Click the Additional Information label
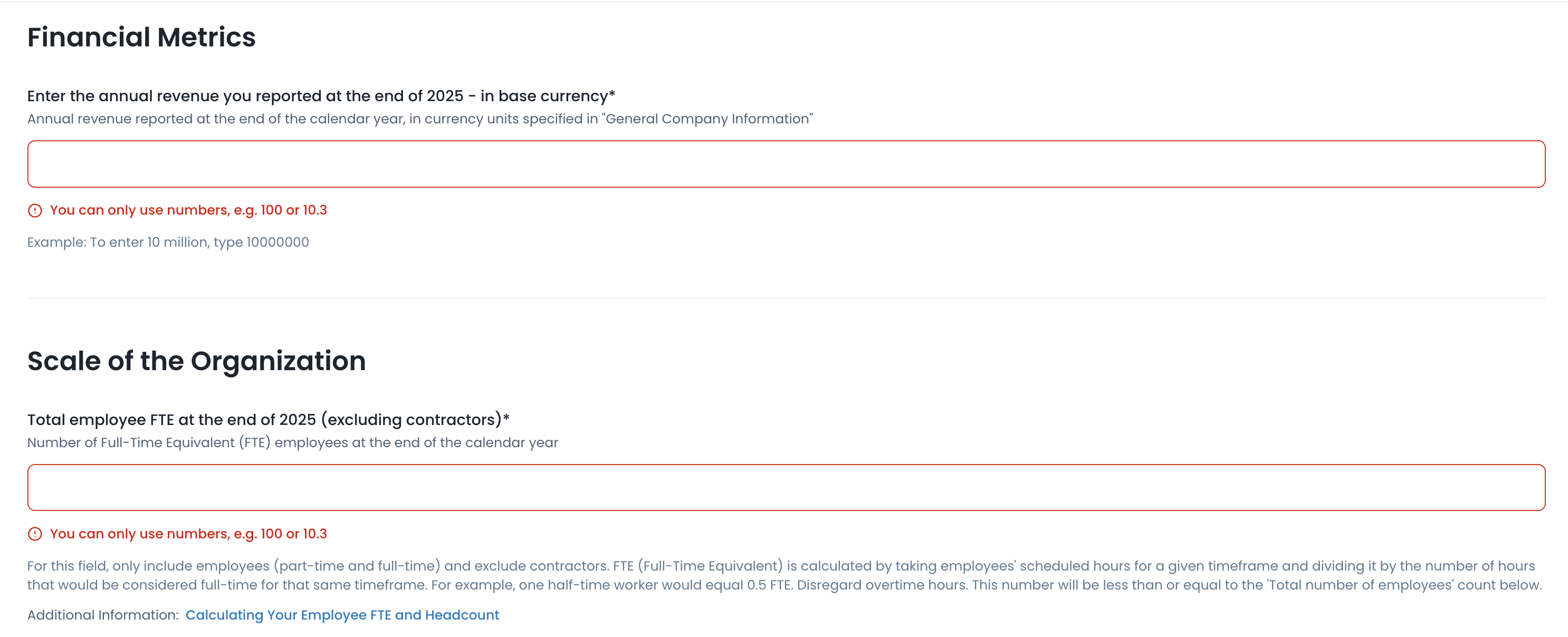The width and height of the screenshot is (1568, 637). point(102,615)
